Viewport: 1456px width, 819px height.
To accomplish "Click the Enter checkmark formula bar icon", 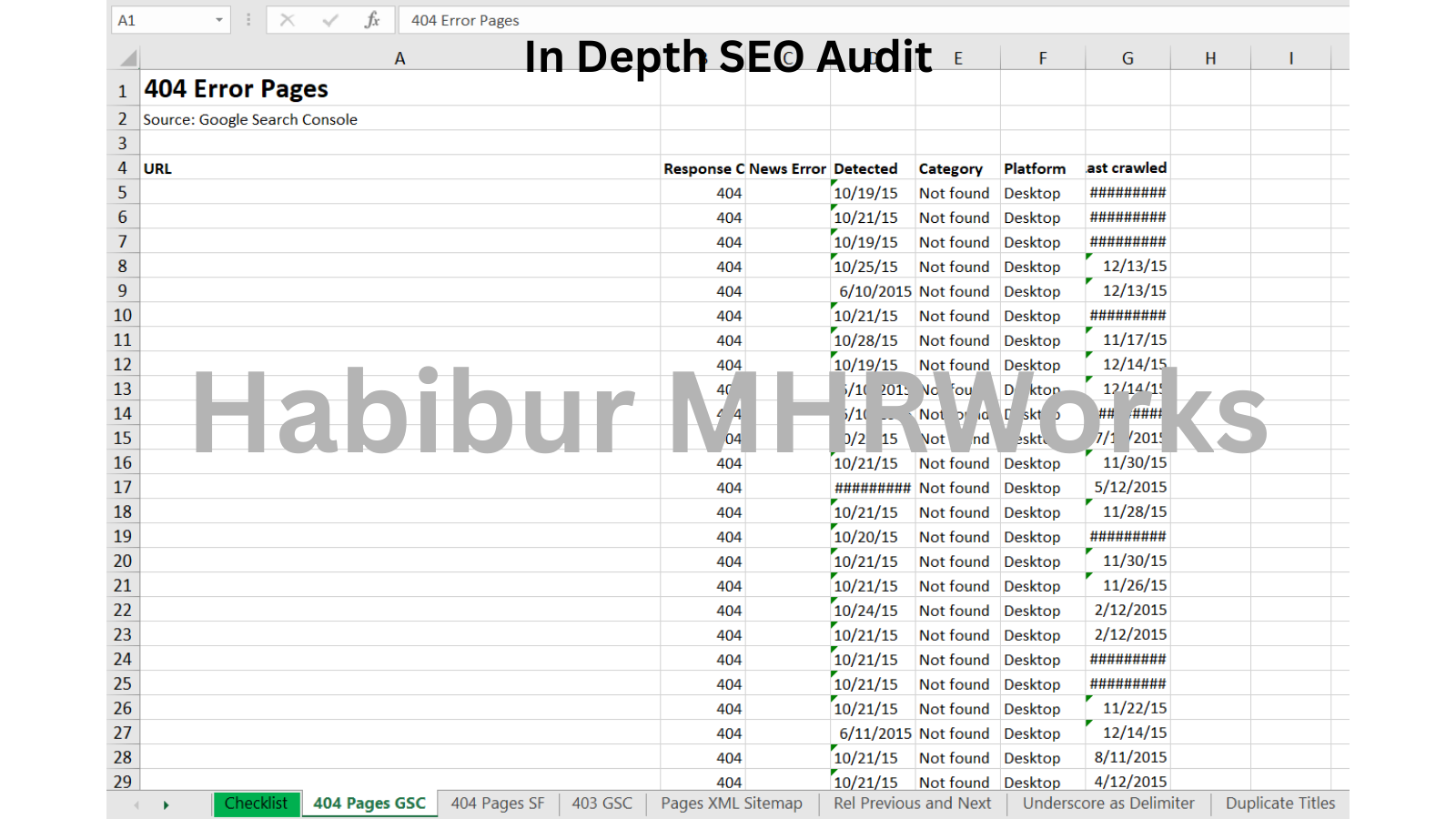I will tap(330, 20).
